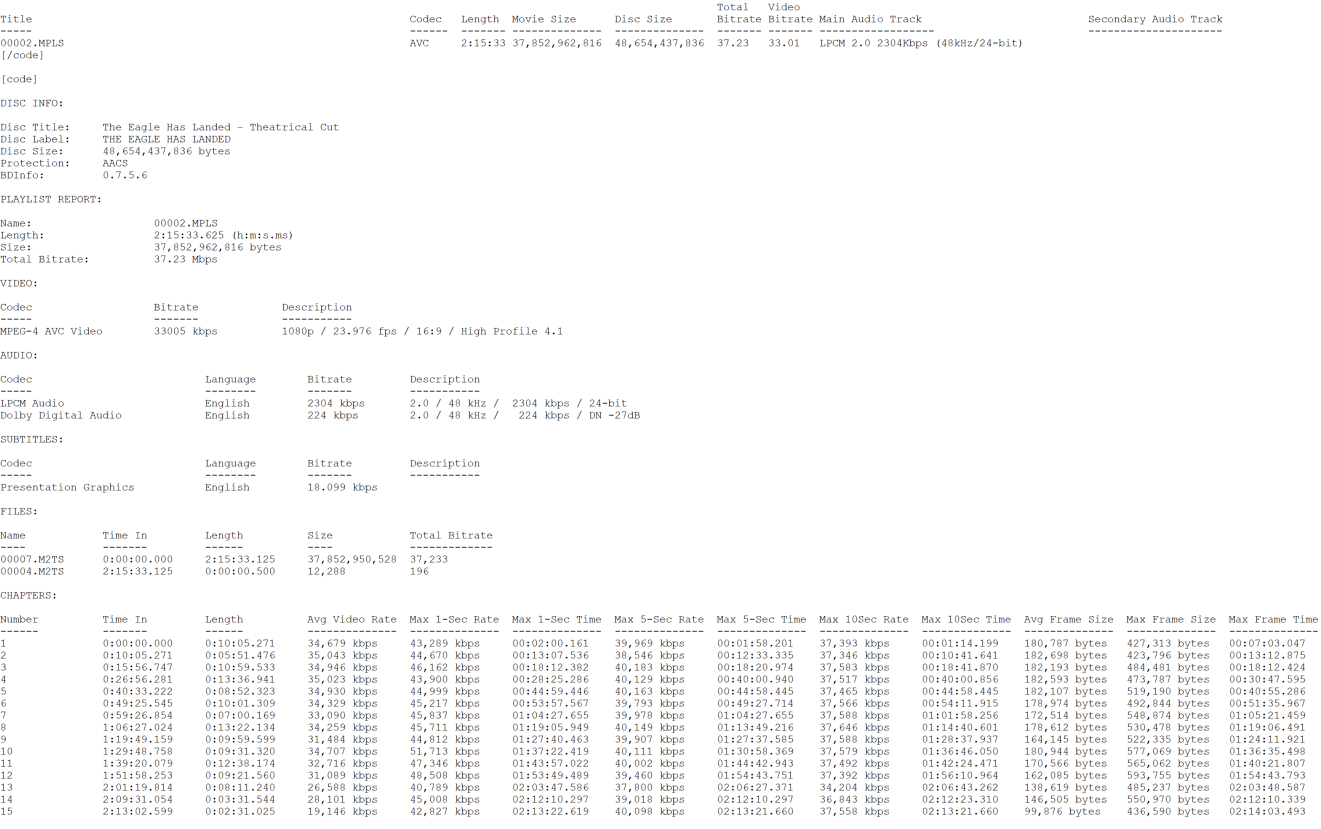Click the closing [/code] tag
Viewport: 1321px width, 829px height.
pos(22,56)
